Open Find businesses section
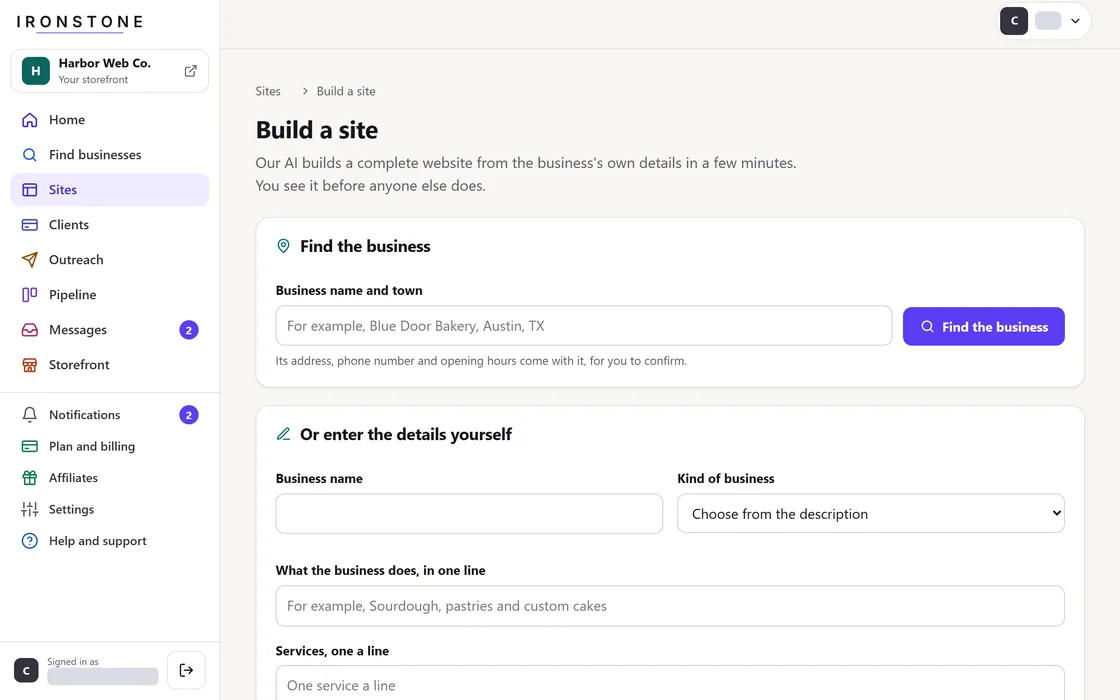 click(x=110, y=155)
